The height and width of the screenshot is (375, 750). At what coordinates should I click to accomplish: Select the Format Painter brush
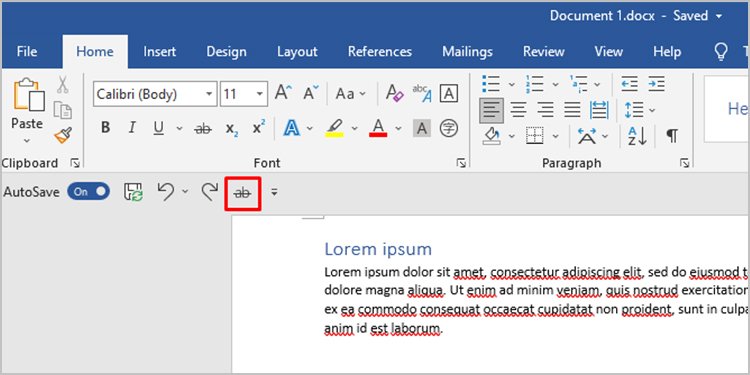(63, 135)
